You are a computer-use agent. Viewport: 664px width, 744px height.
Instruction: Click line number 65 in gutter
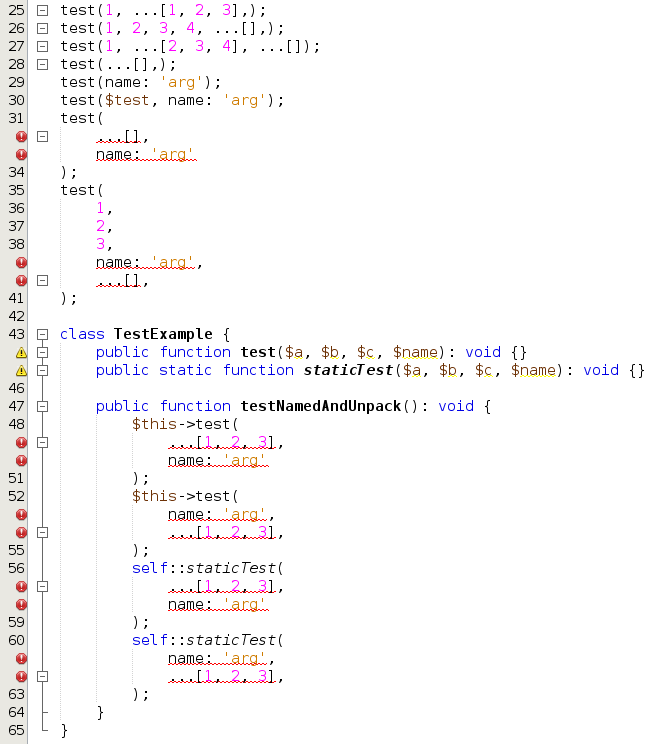[16, 730]
